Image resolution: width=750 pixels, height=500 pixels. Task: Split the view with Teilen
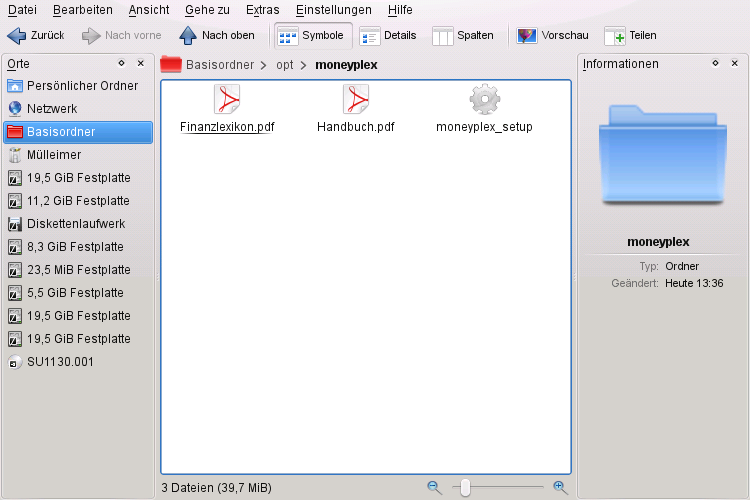[x=630, y=35]
